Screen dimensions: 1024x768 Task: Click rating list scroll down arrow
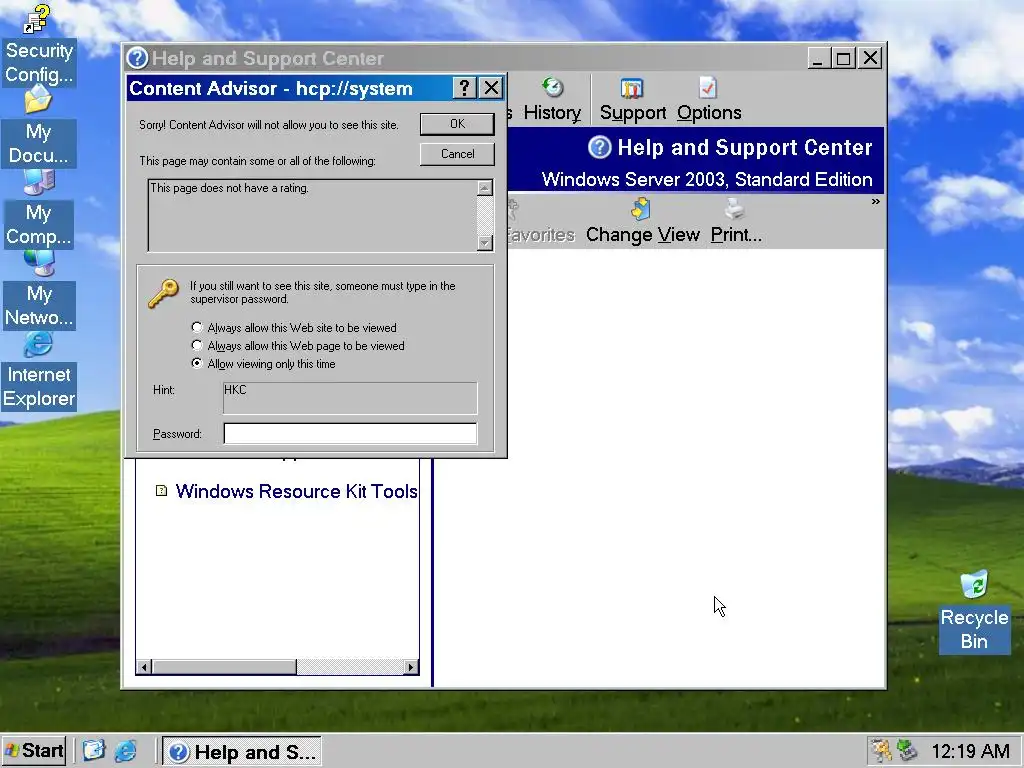click(x=485, y=243)
